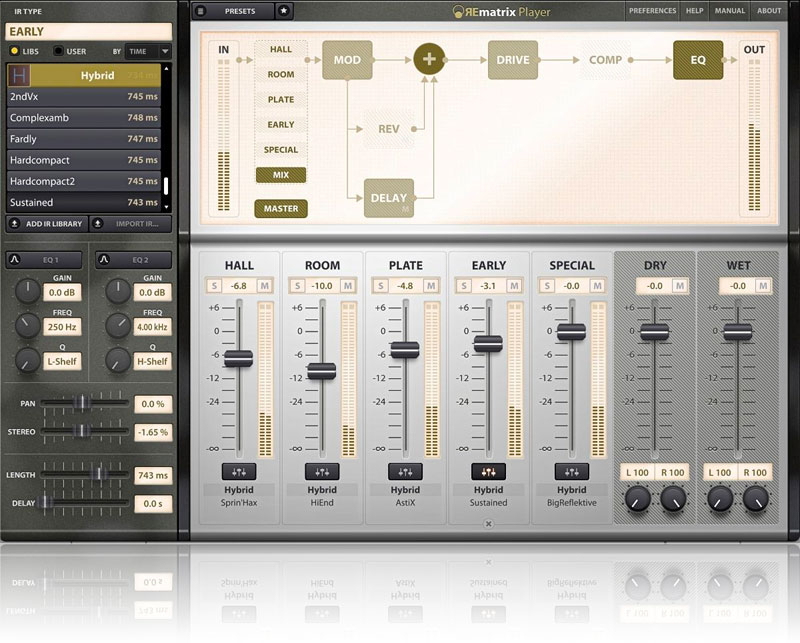Open the Manual menu item
800x643 pixels.
[730, 11]
